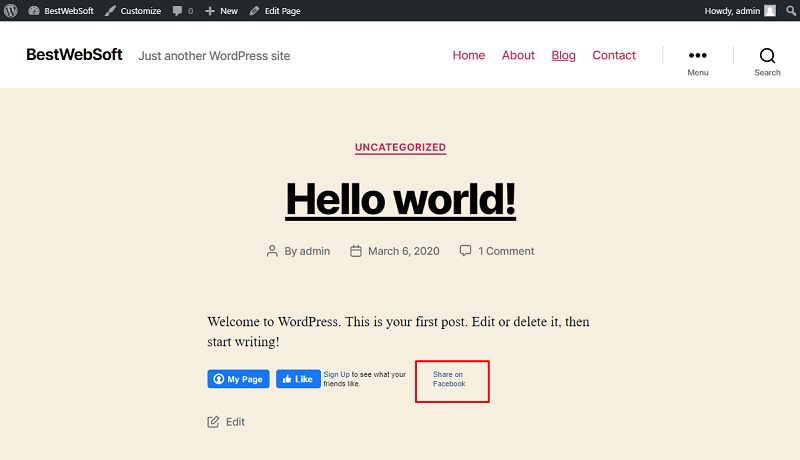Click the admin bar search magnifier

click(x=791, y=11)
